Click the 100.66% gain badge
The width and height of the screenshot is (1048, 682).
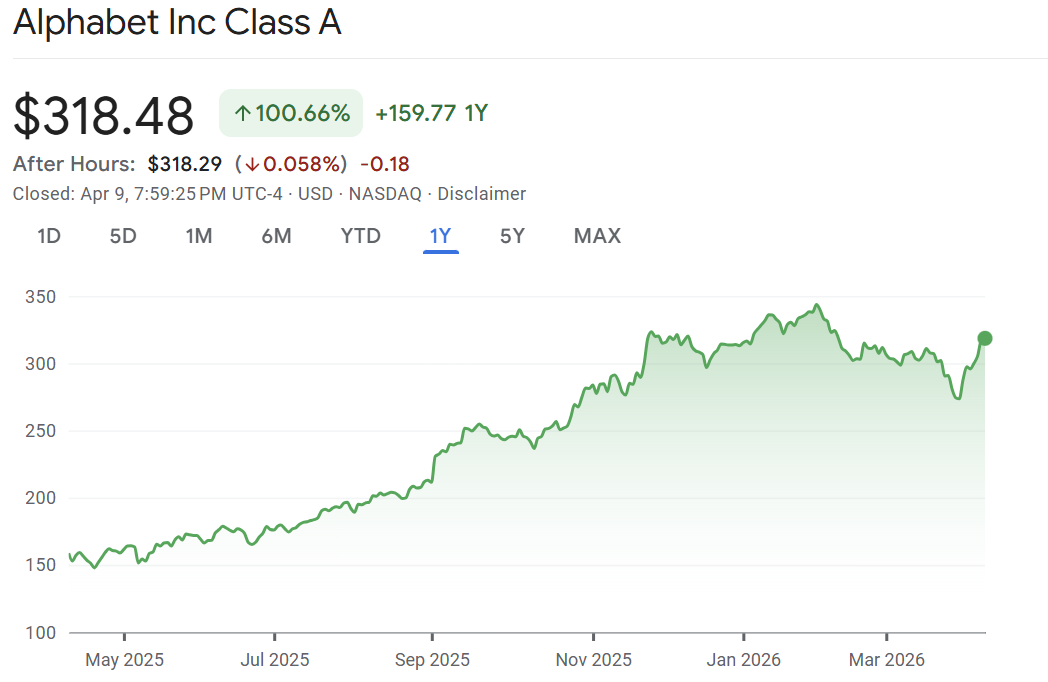coord(291,114)
